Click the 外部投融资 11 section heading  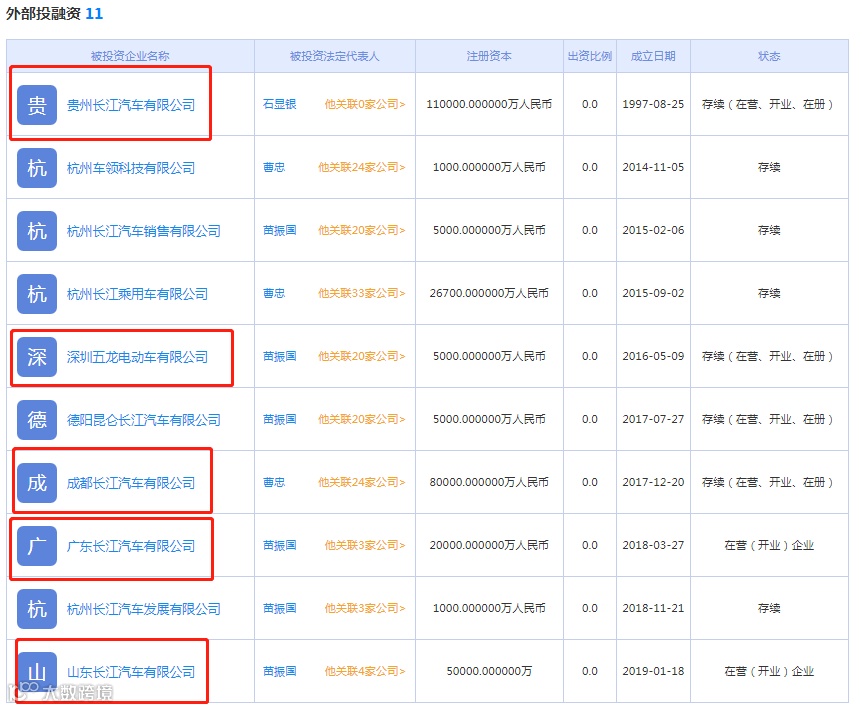click(54, 13)
